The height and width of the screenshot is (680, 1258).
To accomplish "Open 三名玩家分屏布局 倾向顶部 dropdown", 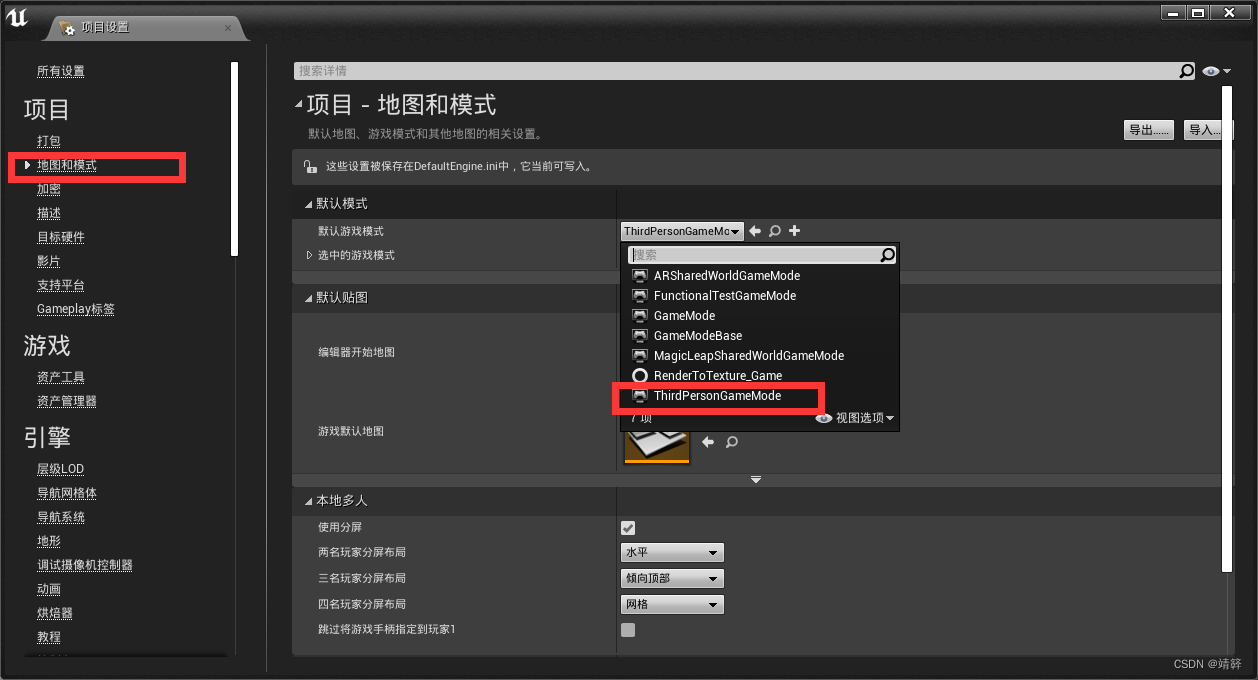I will pos(672,579).
